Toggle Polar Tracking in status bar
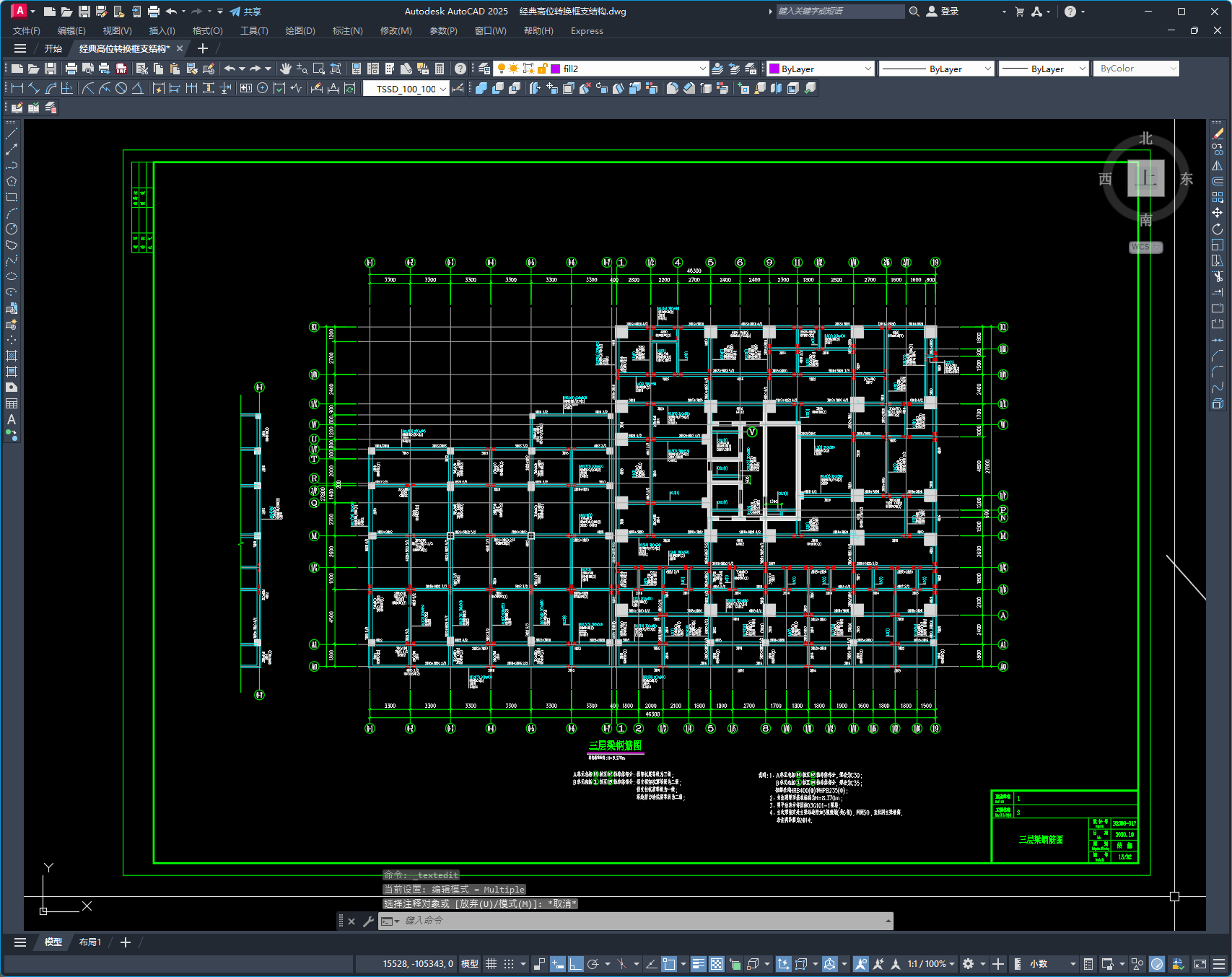Viewport: 1232px width, 977px height. pos(593,964)
